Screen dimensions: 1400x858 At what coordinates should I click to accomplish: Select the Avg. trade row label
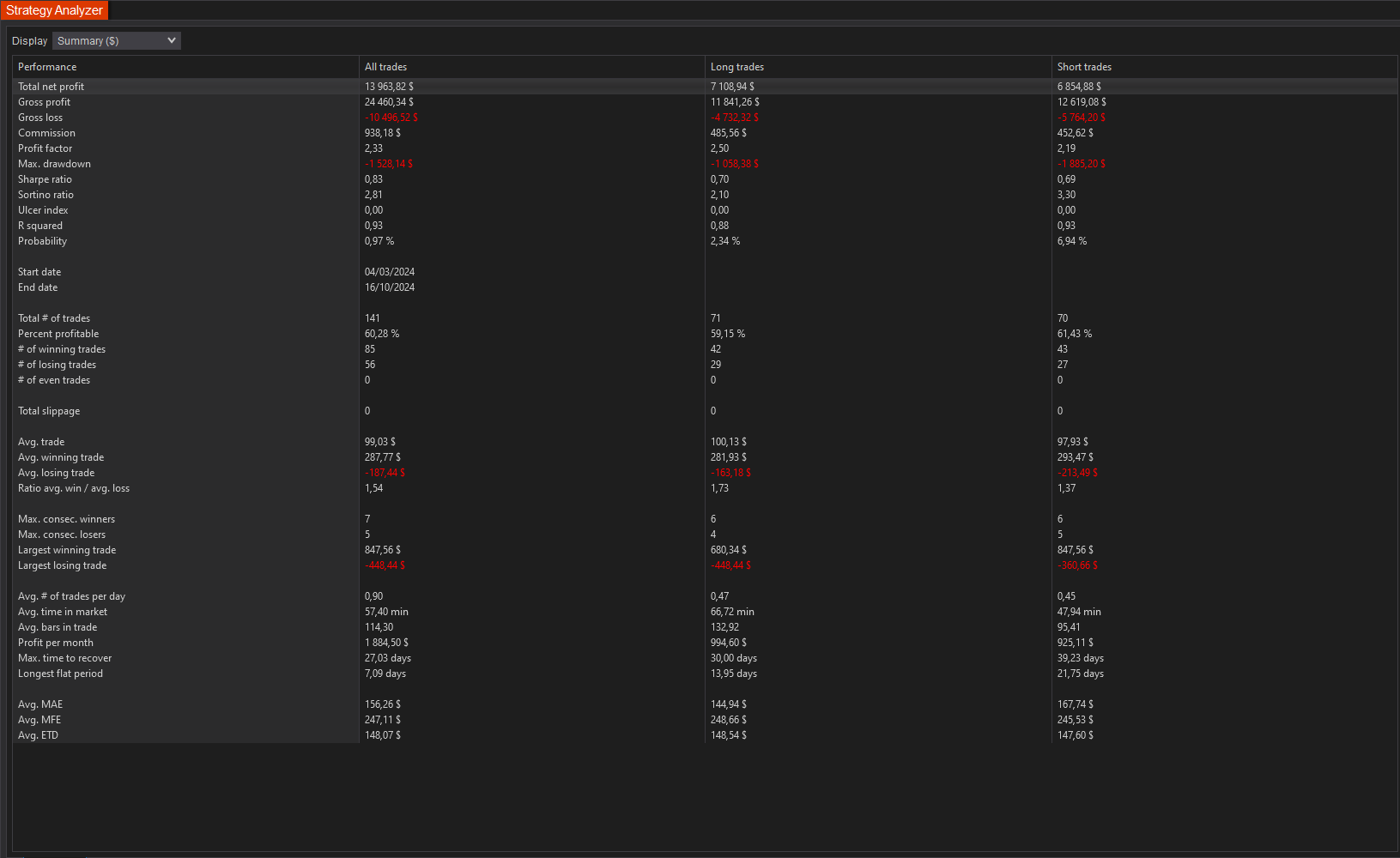coord(41,442)
